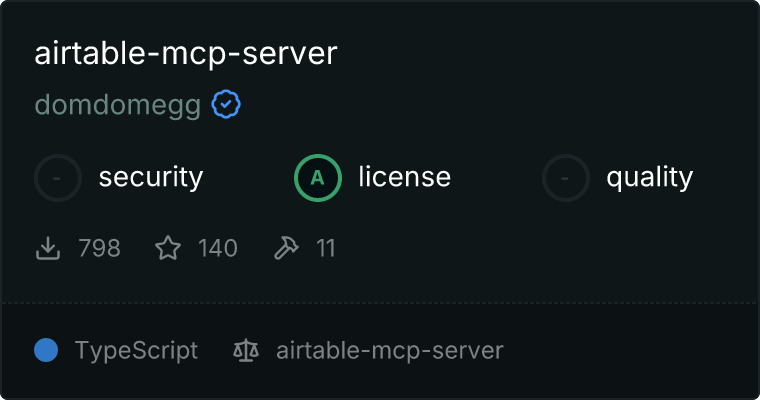Select the quality label

pos(649,177)
